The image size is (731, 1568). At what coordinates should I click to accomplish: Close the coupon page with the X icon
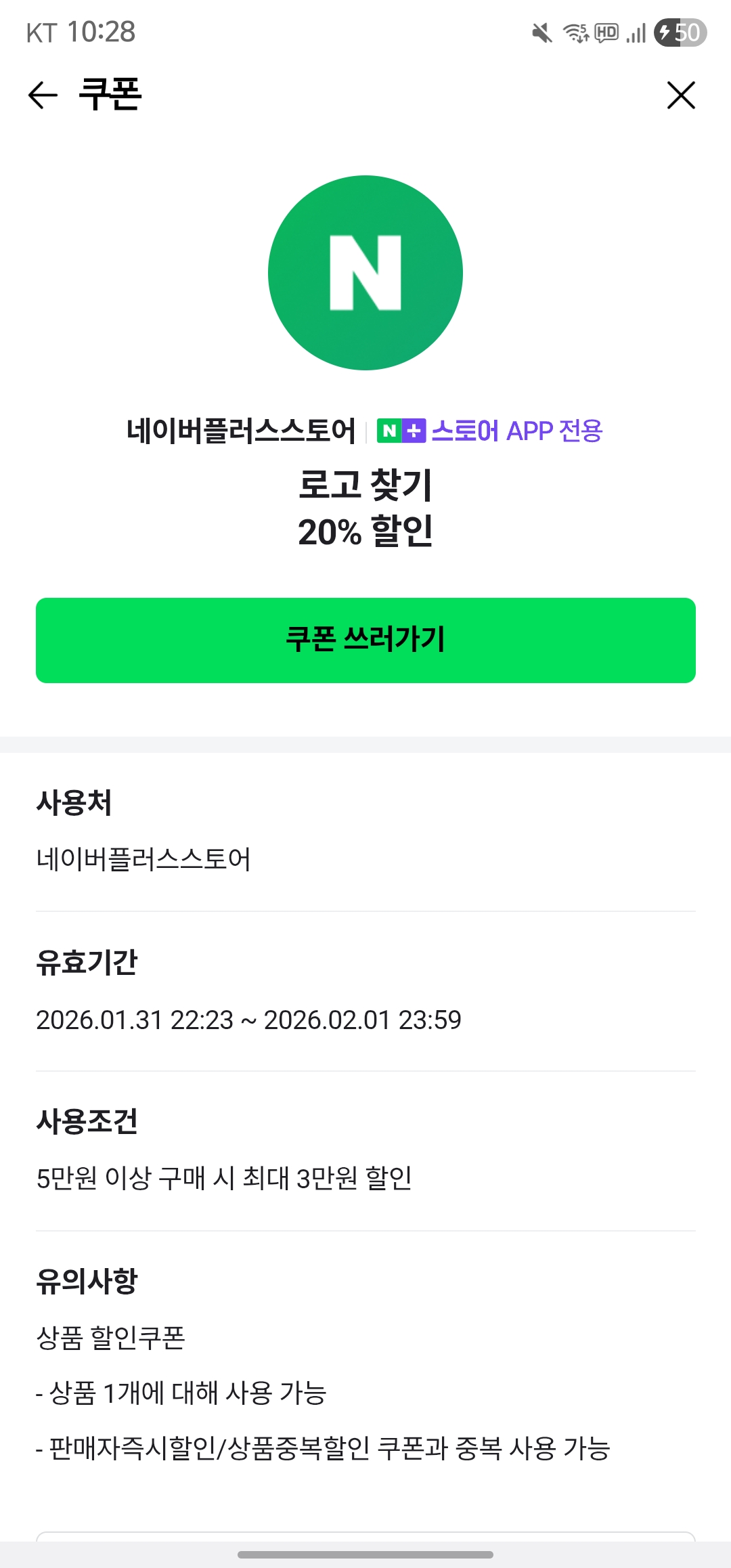681,95
